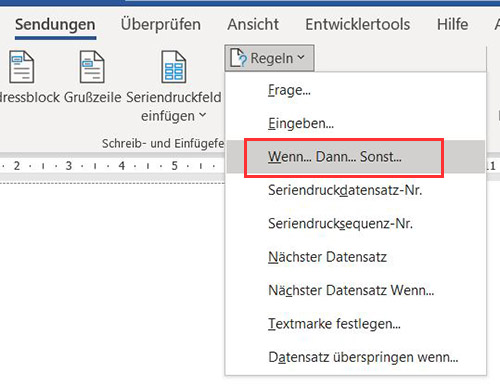The height and width of the screenshot is (386, 500).
Task: Expand the Seriendruckfeld einfügen dropdown arrow
Action: tap(202, 115)
